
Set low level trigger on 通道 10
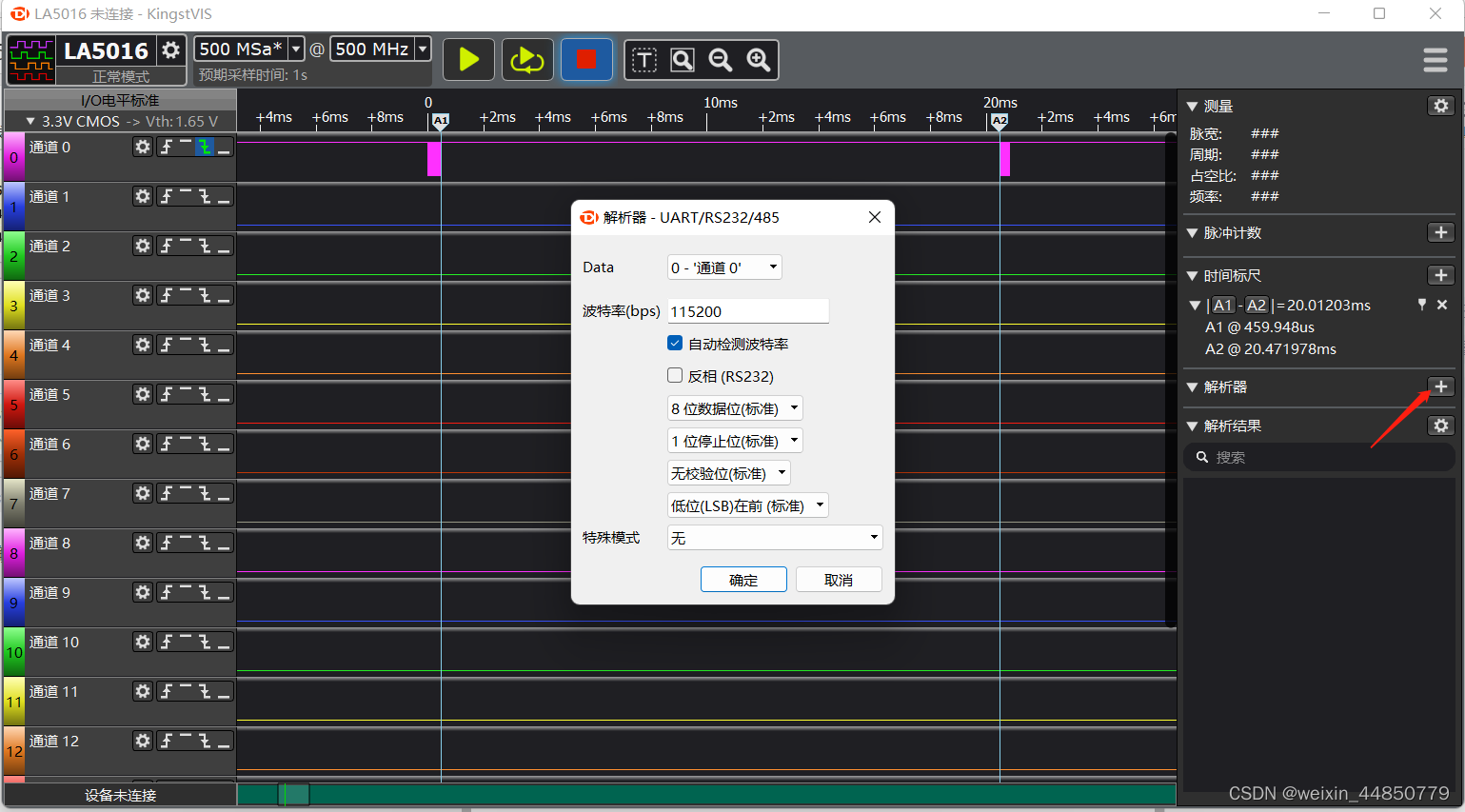click(x=224, y=642)
